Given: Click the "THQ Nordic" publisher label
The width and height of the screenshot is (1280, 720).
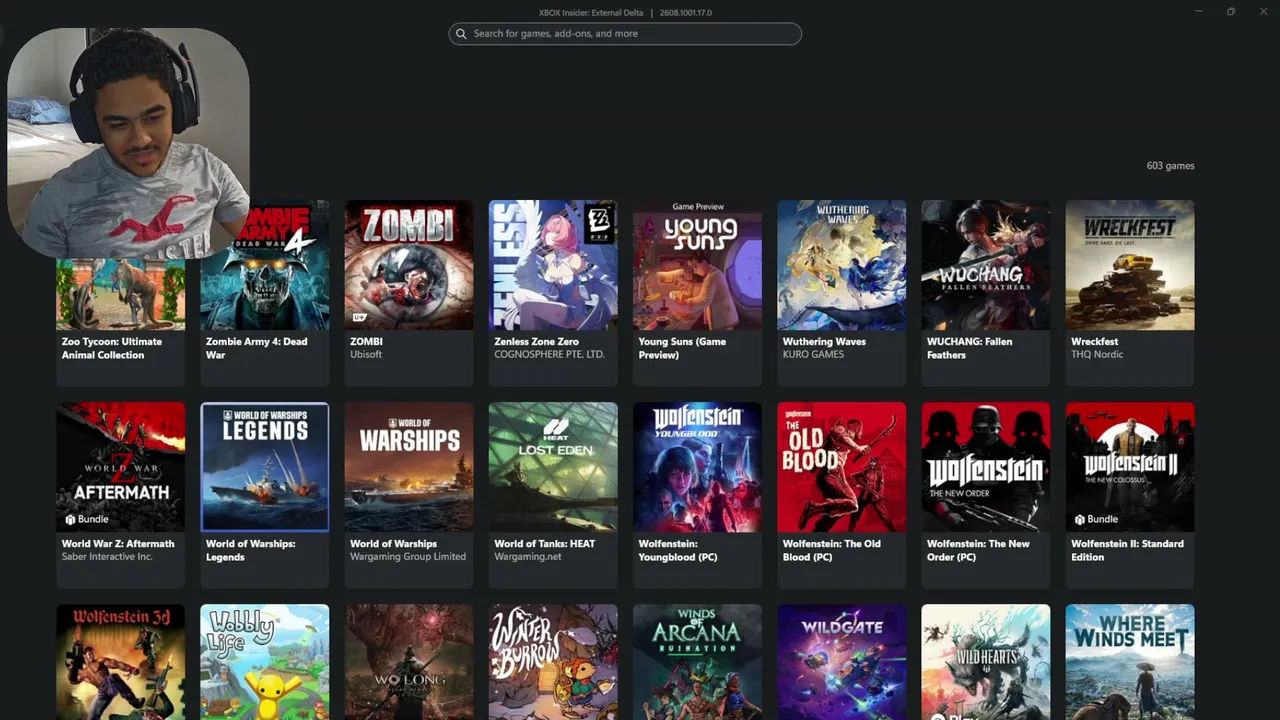Looking at the screenshot, I should [x=1097, y=355].
